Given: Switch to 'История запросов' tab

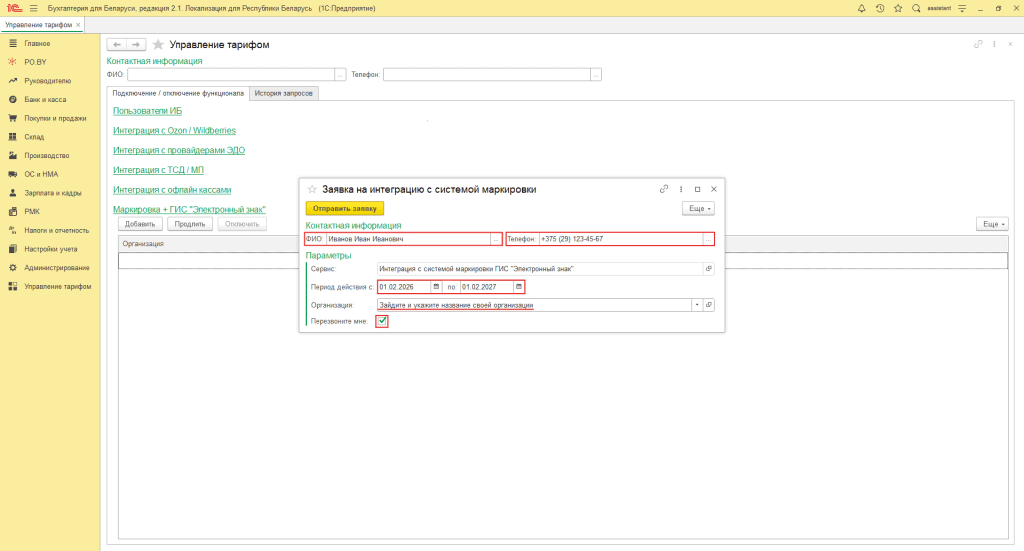Looking at the screenshot, I should [284, 93].
